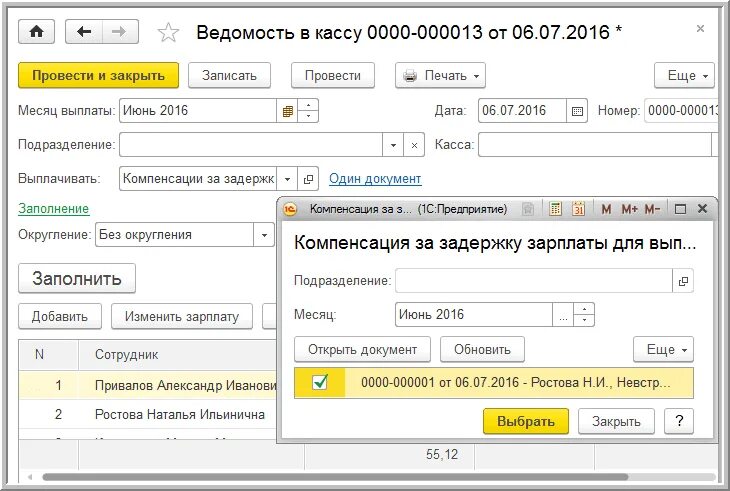730x491 pixels.
Task: Select document row 0000-000001 от 06.07.2016
Action: (x=494, y=383)
